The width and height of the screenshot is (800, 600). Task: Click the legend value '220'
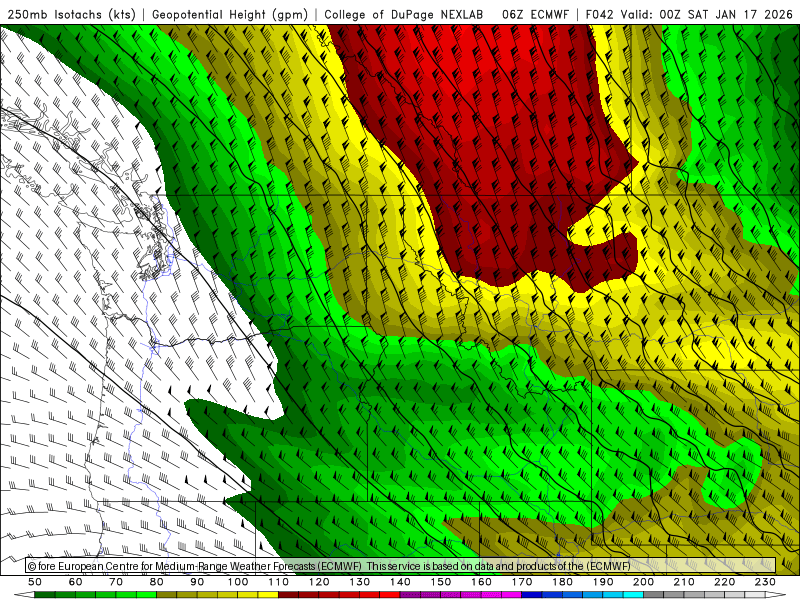724,582
